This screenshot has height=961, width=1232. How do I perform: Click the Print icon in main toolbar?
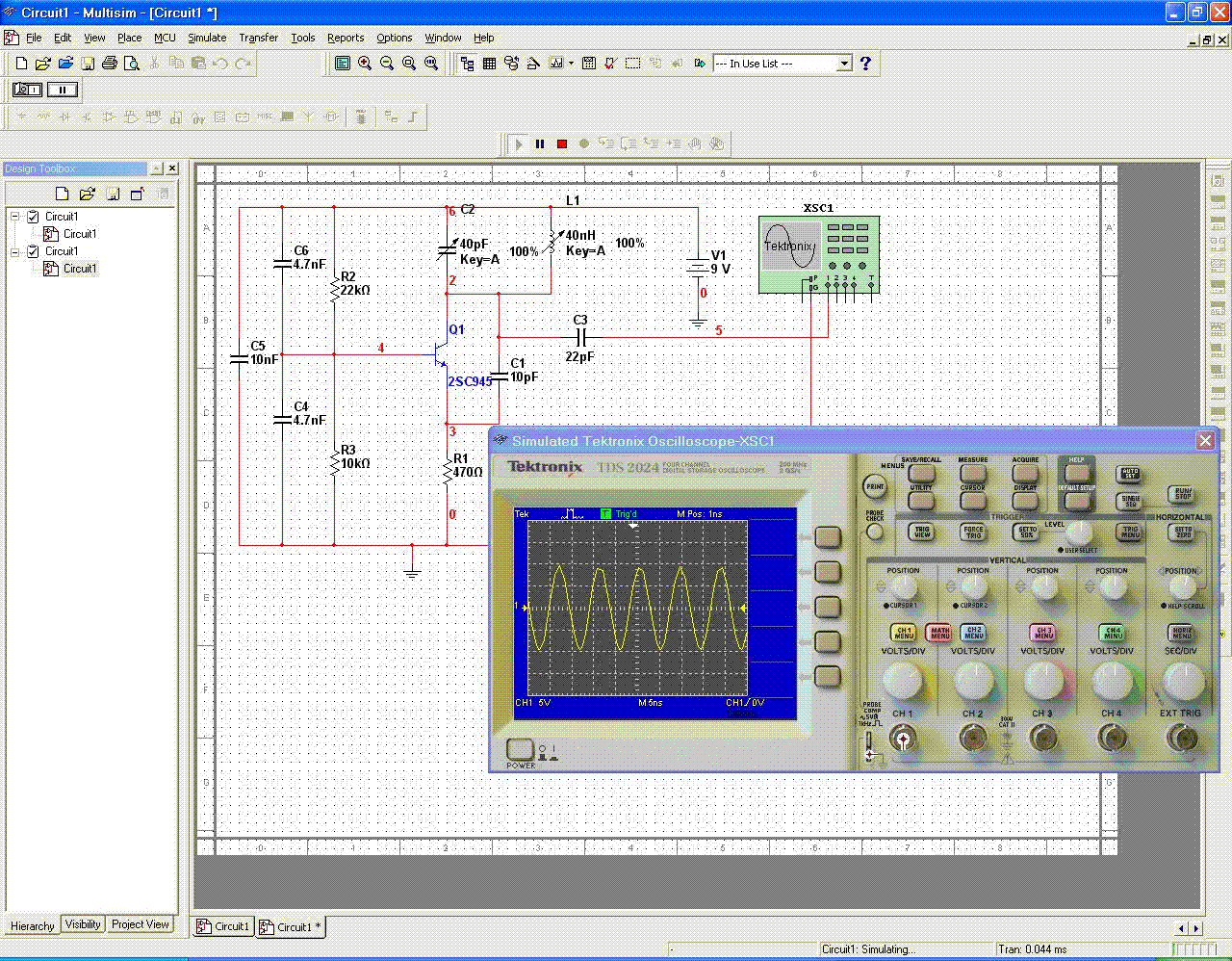pos(110,64)
